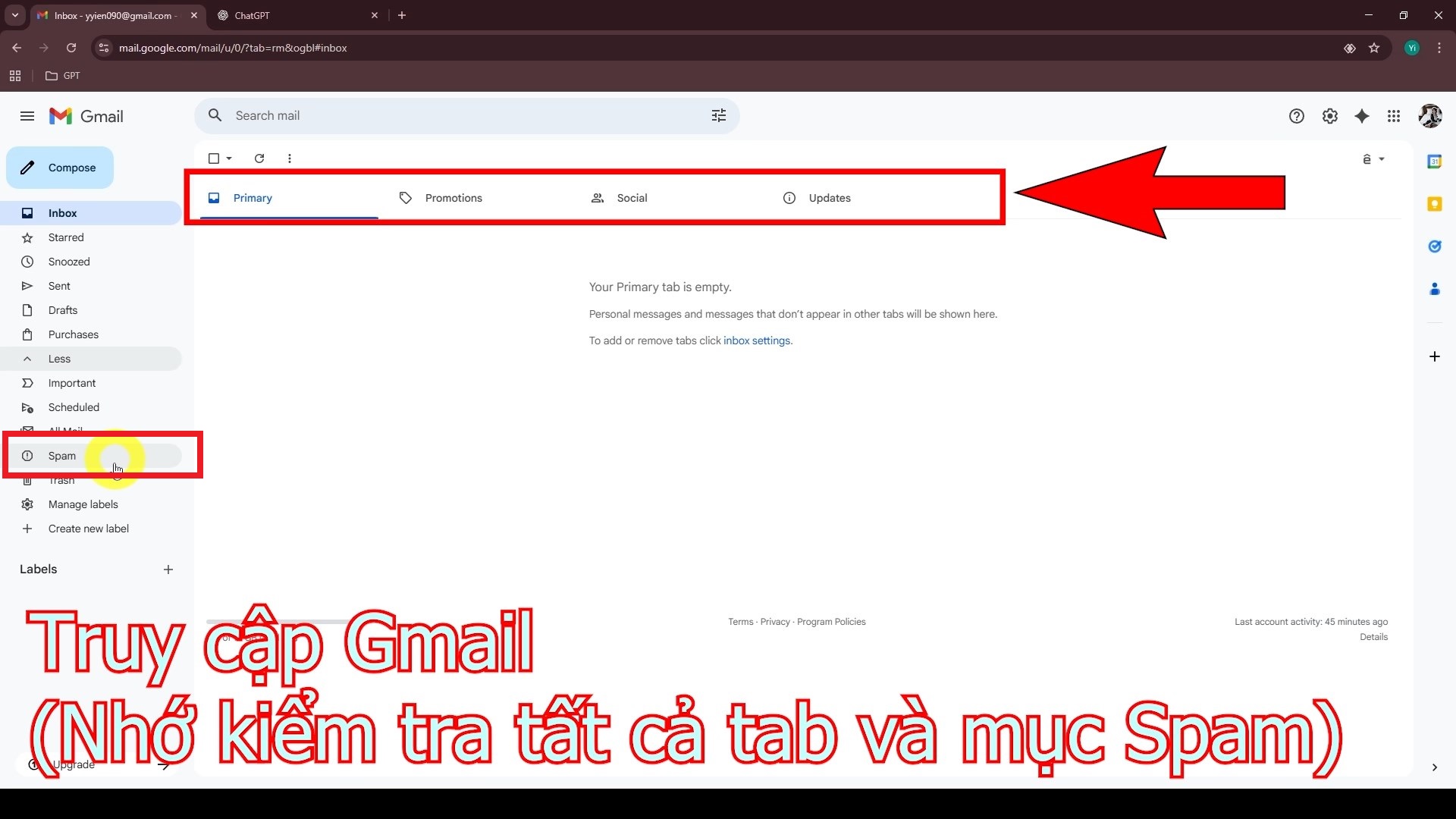Toggle the main menu hamburger

[x=27, y=116]
